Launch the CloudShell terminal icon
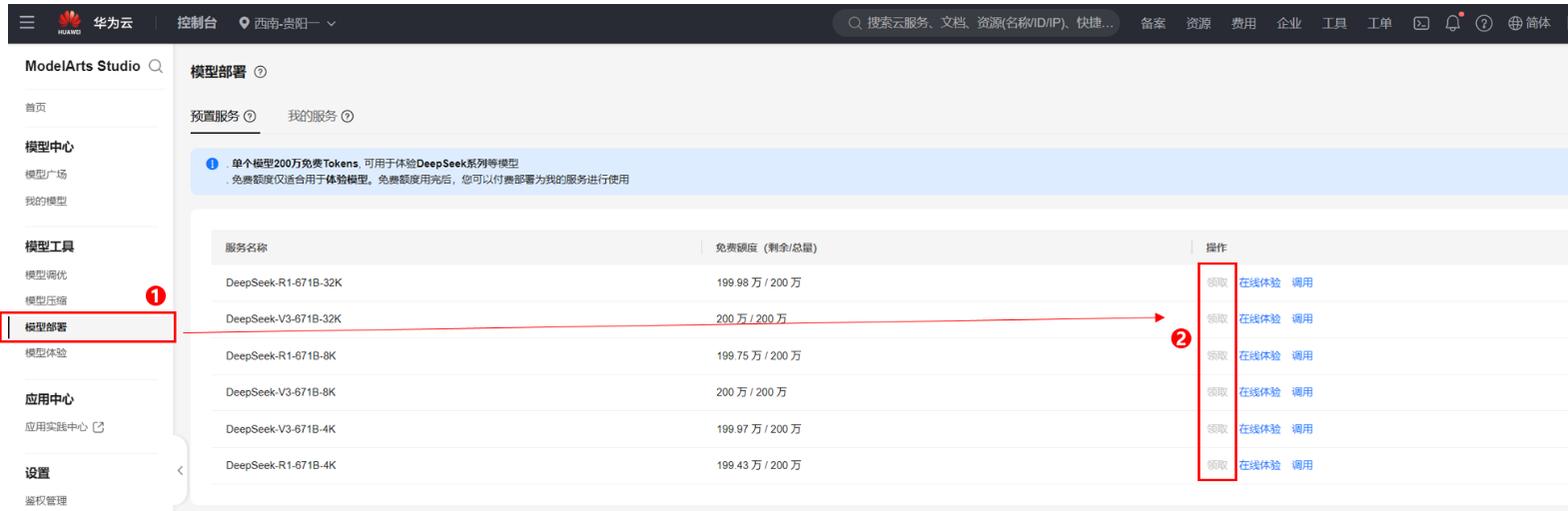 pyautogui.click(x=1421, y=23)
